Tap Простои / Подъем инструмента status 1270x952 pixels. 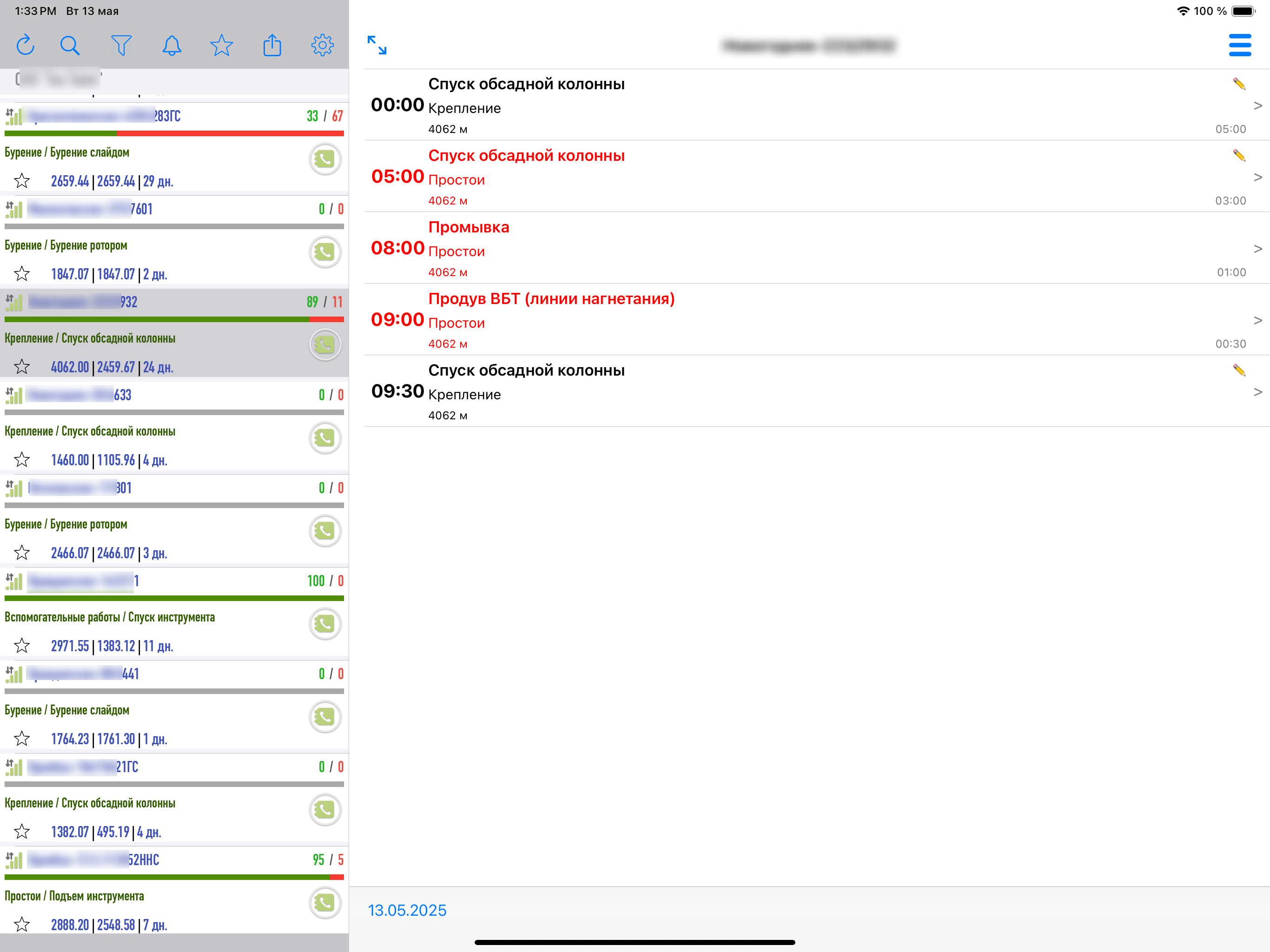(74, 896)
